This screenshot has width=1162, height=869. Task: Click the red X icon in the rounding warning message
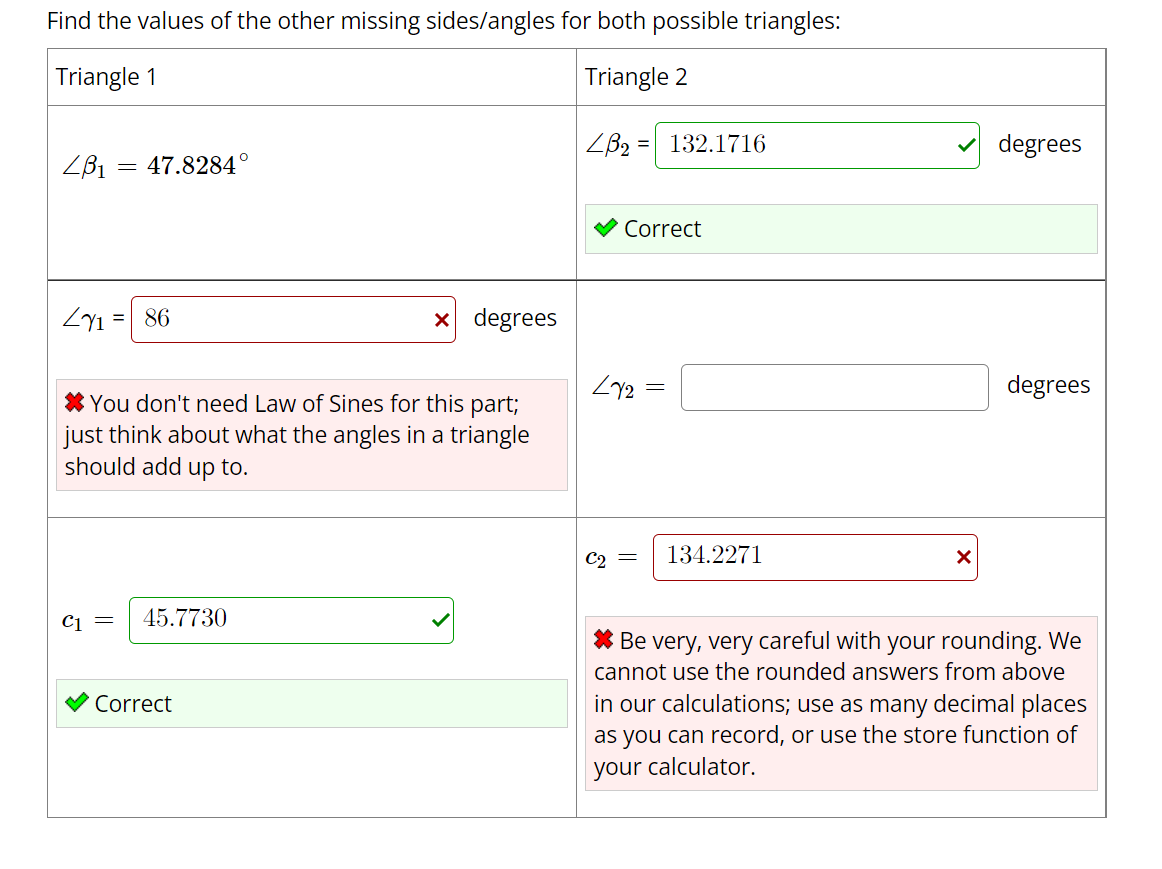tap(605, 640)
